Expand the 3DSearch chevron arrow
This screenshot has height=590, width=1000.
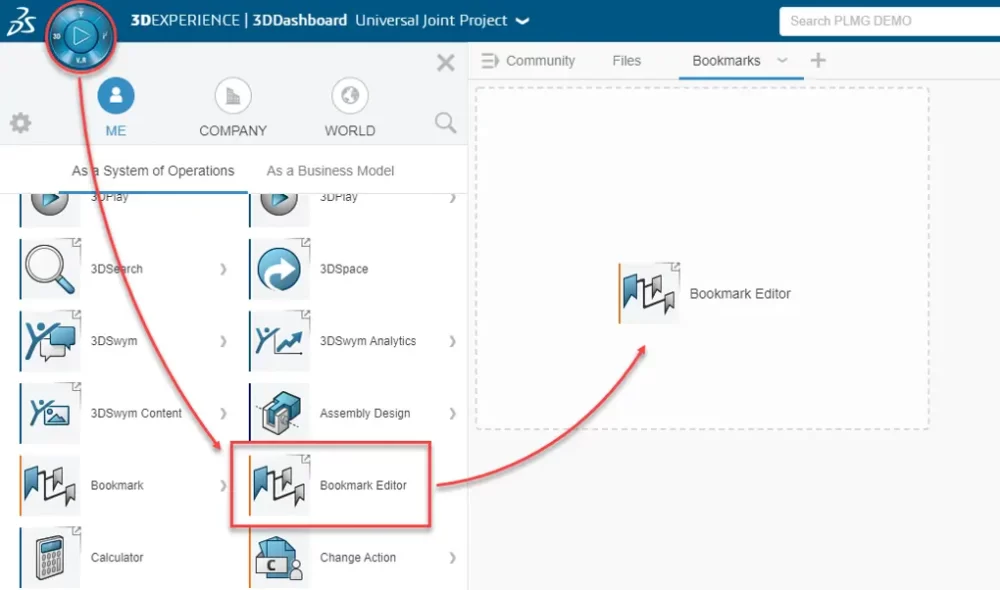[x=223, y=269]
